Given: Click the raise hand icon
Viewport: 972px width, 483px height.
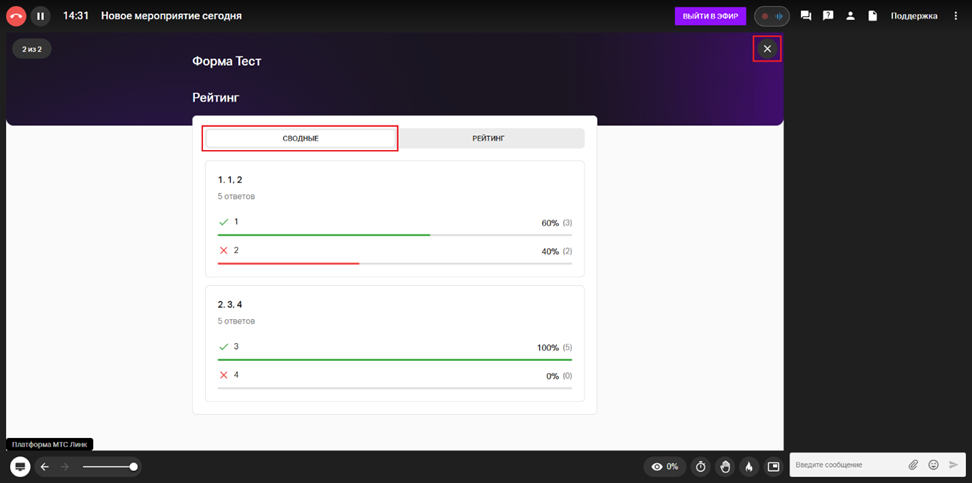Looking at the screenshot, I should click(x=725, y=466).
